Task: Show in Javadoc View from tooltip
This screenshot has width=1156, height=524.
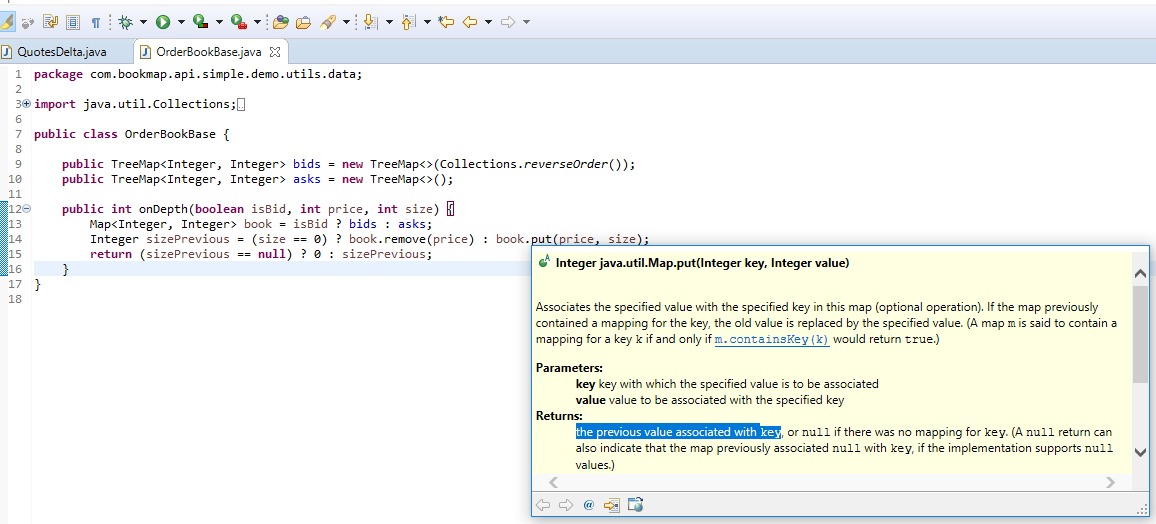Action: [x=588, y=505]
